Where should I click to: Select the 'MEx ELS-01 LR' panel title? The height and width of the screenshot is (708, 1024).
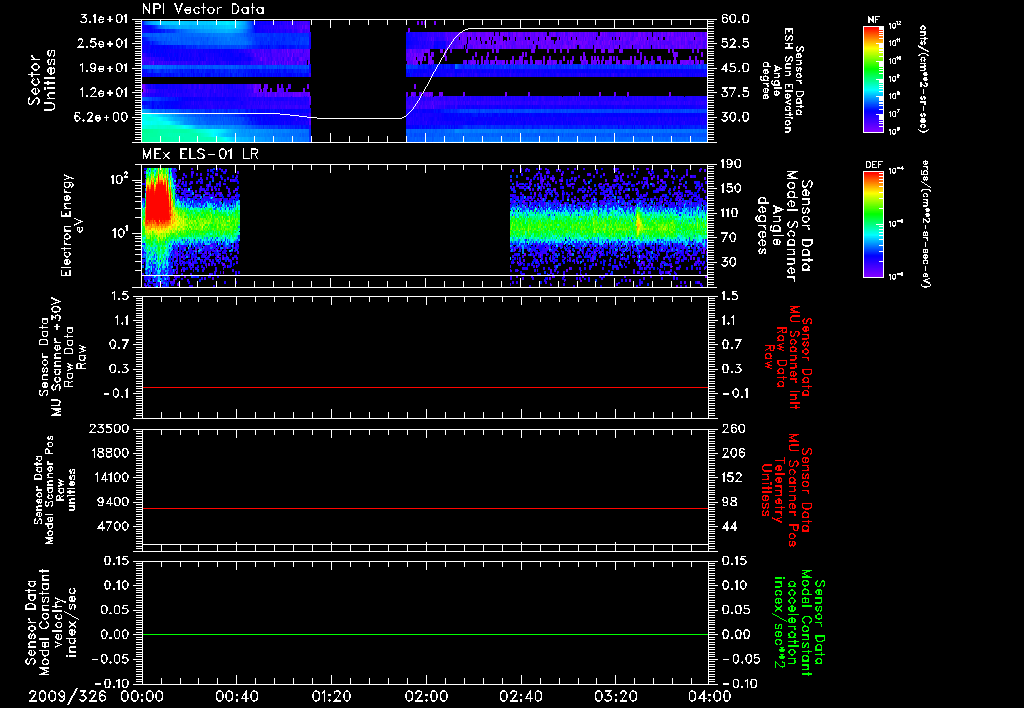pos(200,155)
